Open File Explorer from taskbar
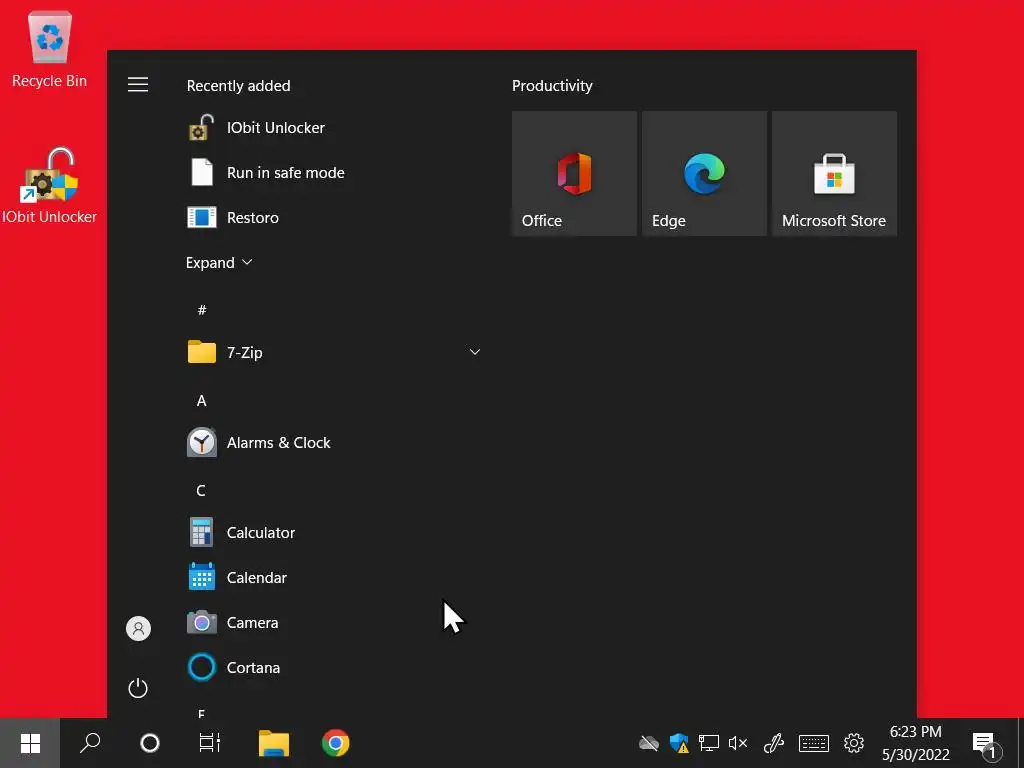The height and width of the screenshot is (768, 1024). pos(274,743)
